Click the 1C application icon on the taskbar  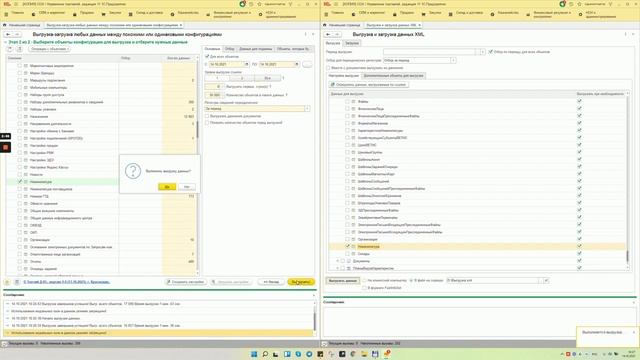coord(386,354)
